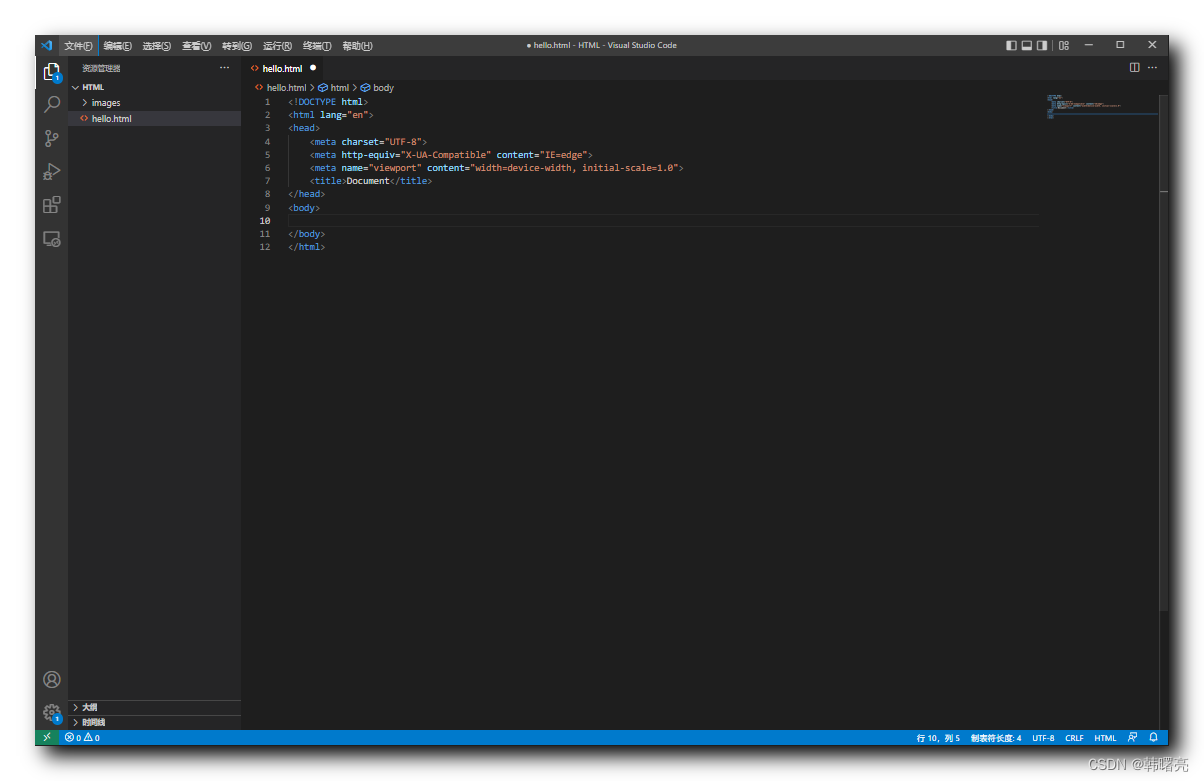1204x781 pixels.
Task: Open the Search view in the activity bar
Action: [51, 104]
